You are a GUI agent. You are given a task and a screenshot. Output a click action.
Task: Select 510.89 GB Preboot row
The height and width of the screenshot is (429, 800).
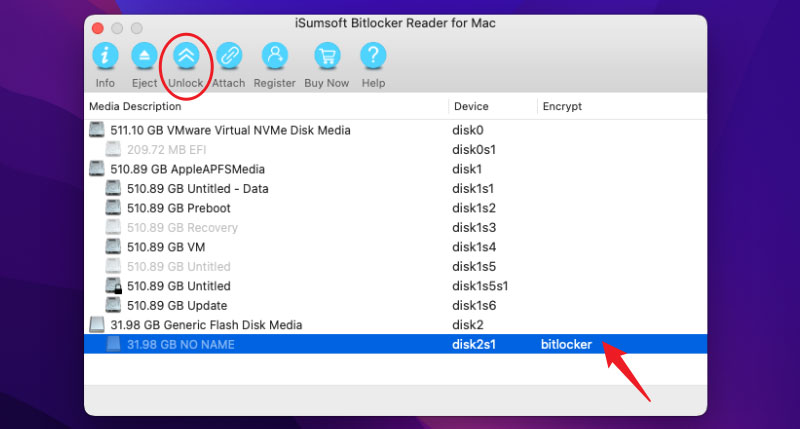click(395, 208)
